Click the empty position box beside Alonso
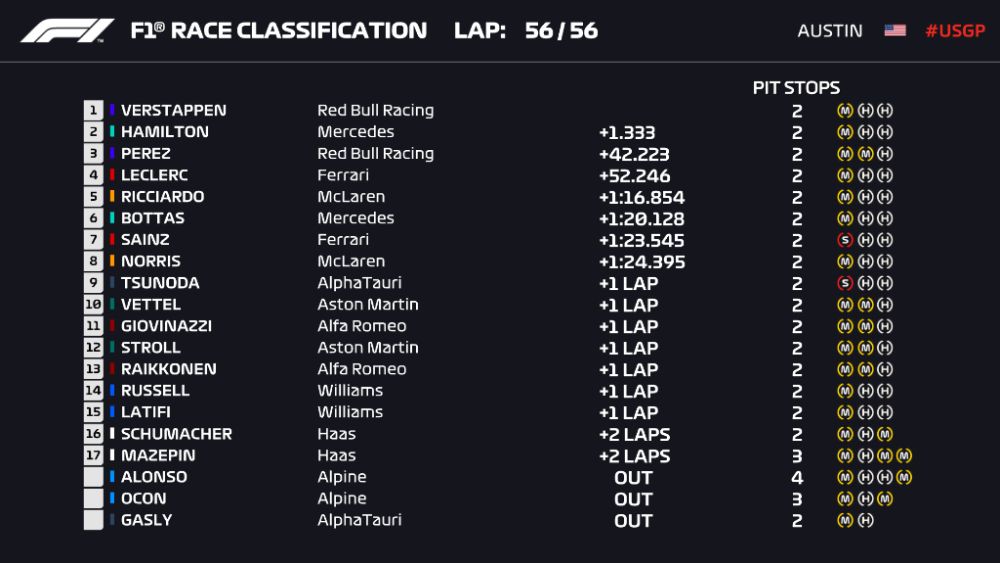This screenshot has height=563, width=1000. click(94, 477)
